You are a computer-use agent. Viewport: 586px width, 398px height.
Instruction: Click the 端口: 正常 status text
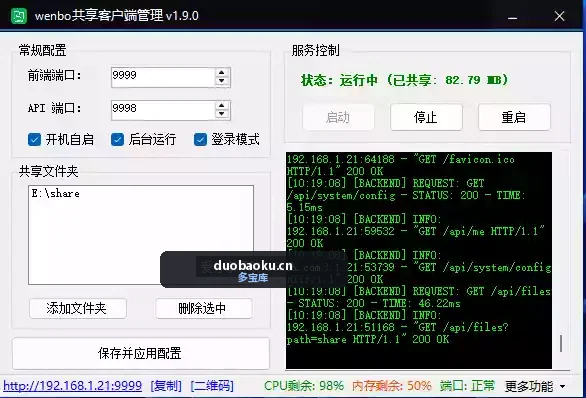tap(467, 386)
